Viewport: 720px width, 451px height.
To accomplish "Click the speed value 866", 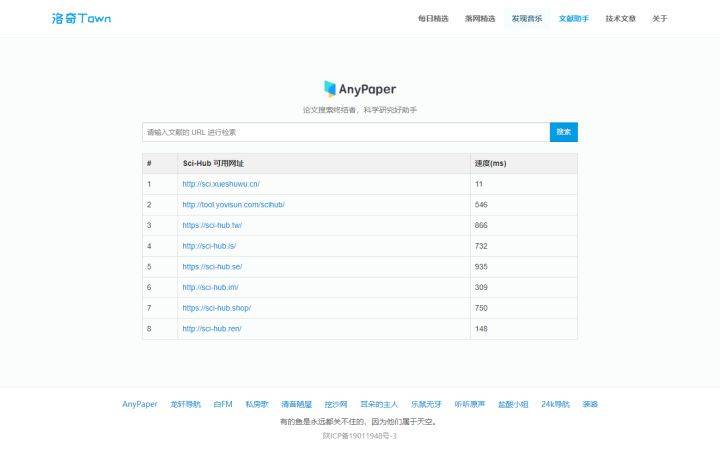I will coord(481,225).
